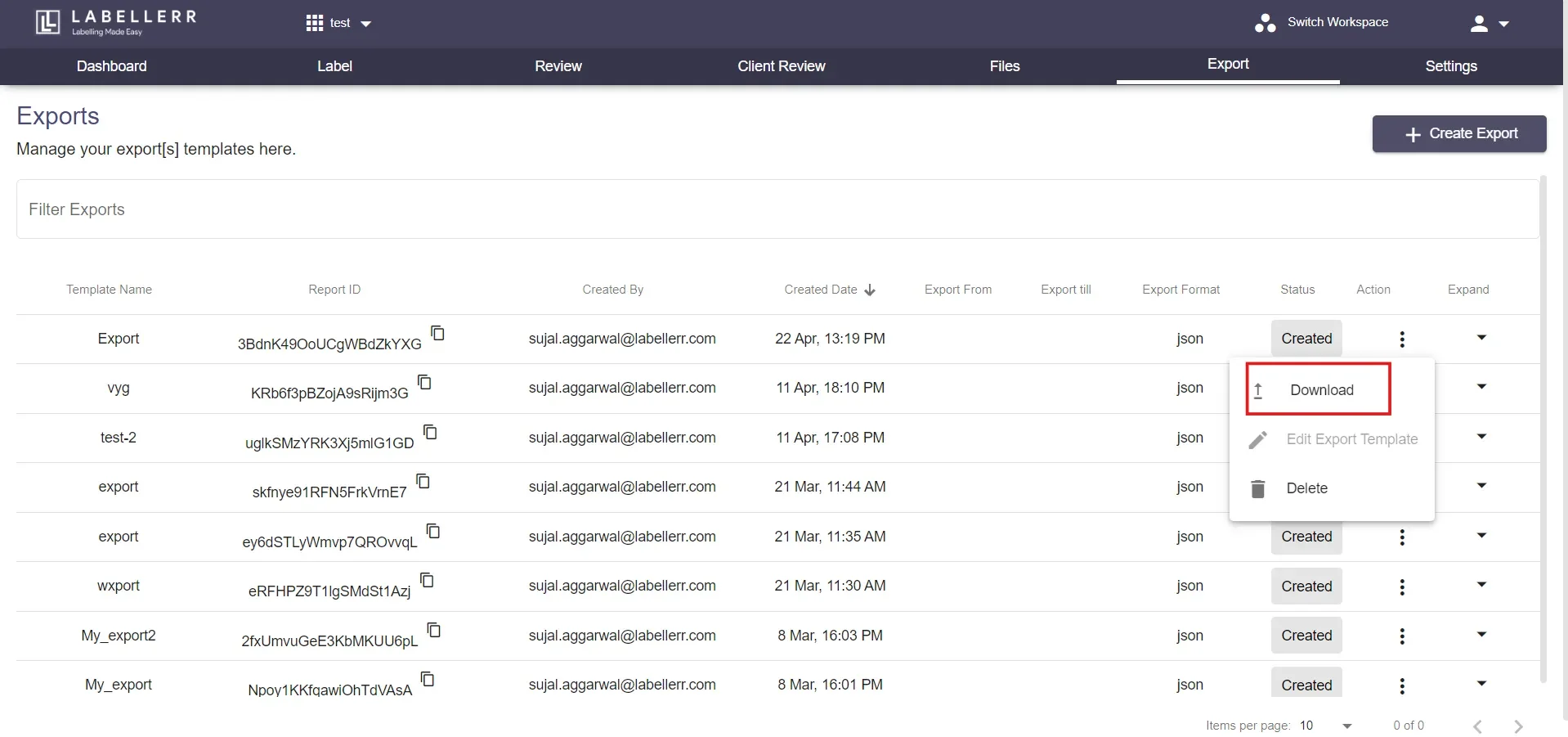Screen dimensions: 1568x737
Task: Open the Items per page dropdown
Action: (x=1326, y=726)
